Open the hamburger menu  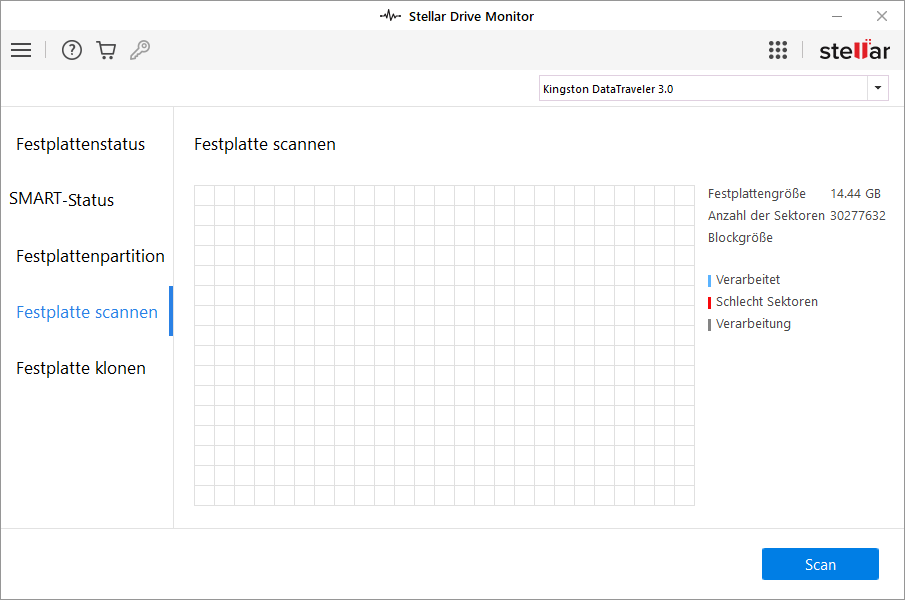21,50
